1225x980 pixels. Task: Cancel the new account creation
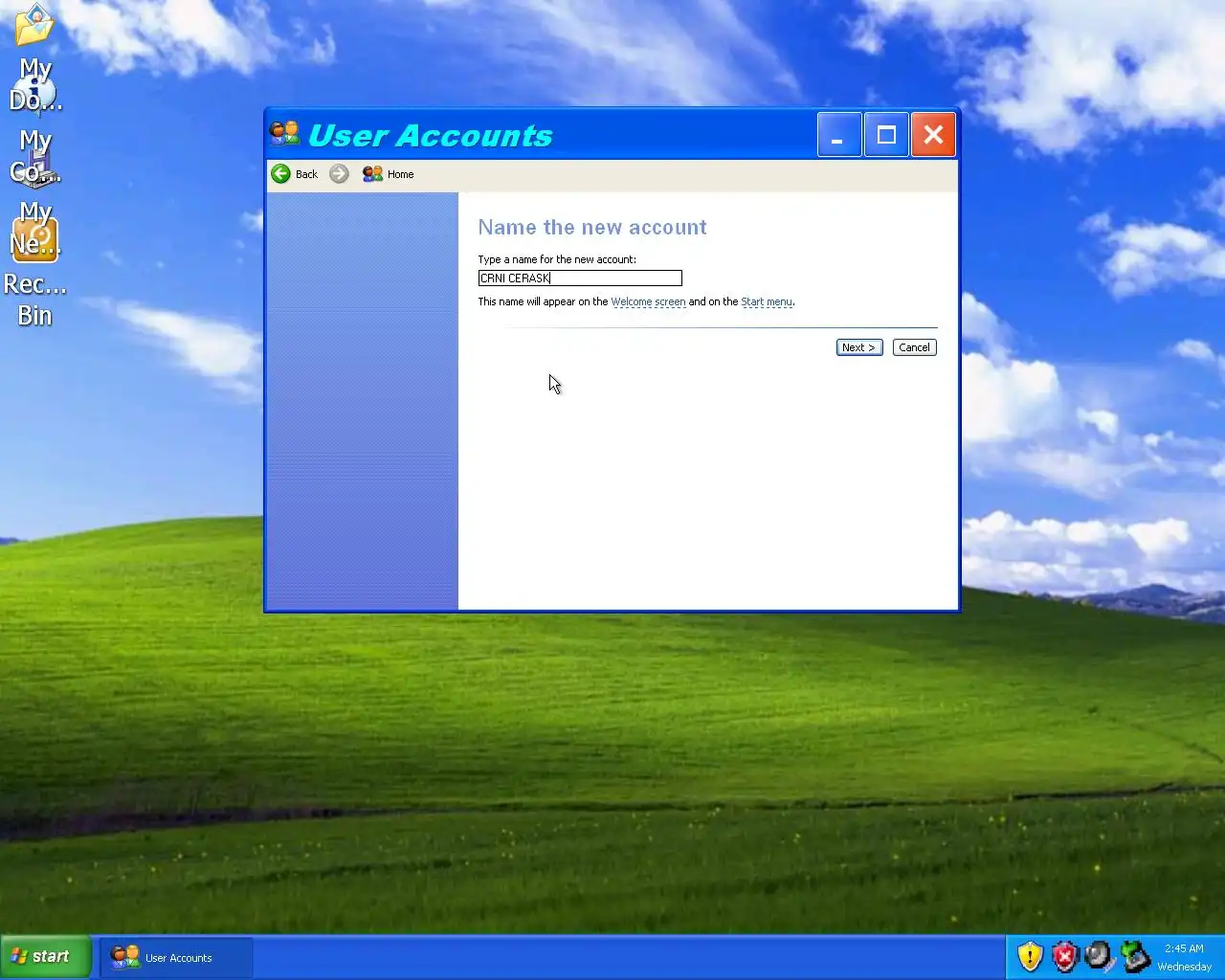click(914, 347)
